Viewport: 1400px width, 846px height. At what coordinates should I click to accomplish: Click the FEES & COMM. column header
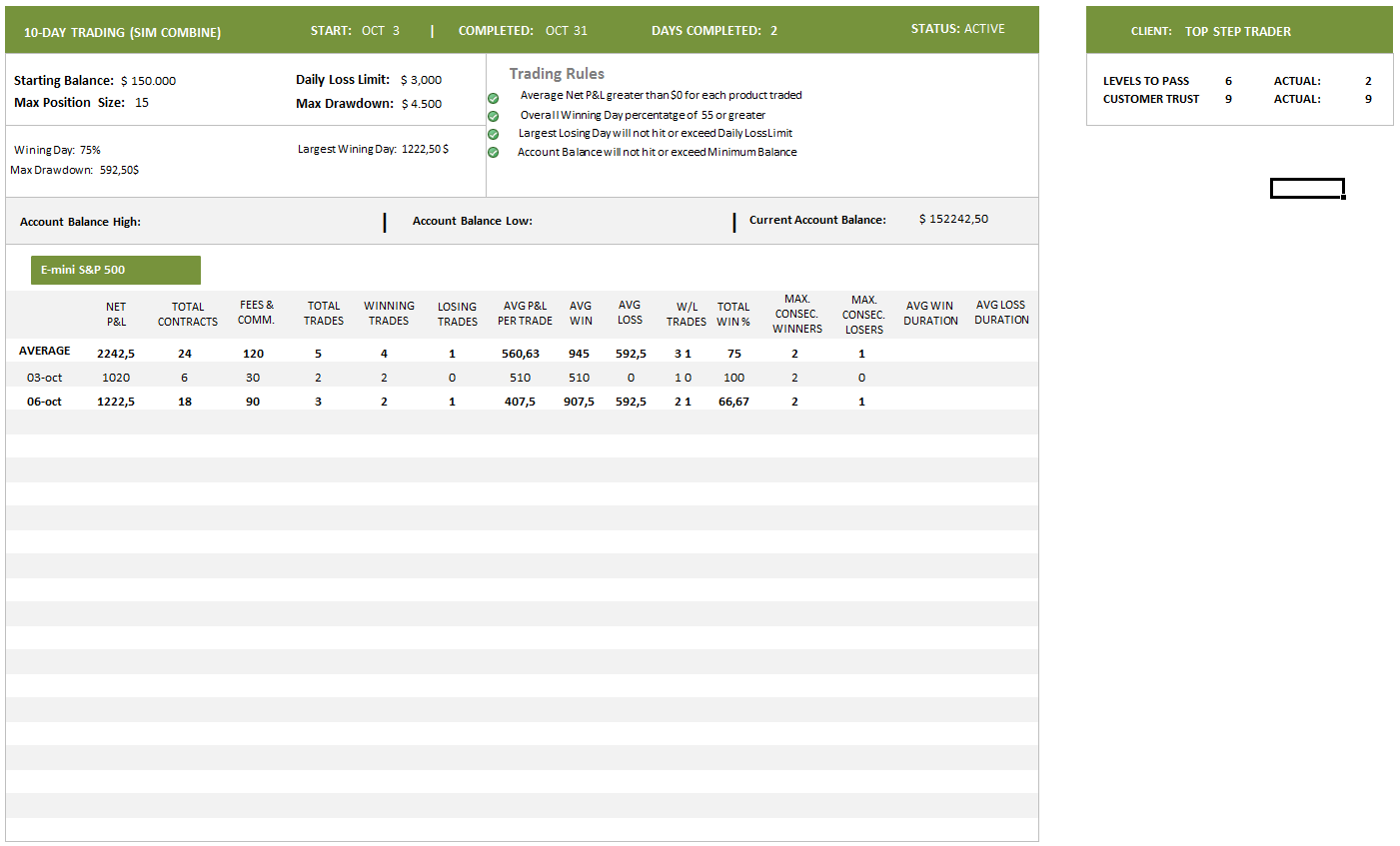click(x=256, y=313)
